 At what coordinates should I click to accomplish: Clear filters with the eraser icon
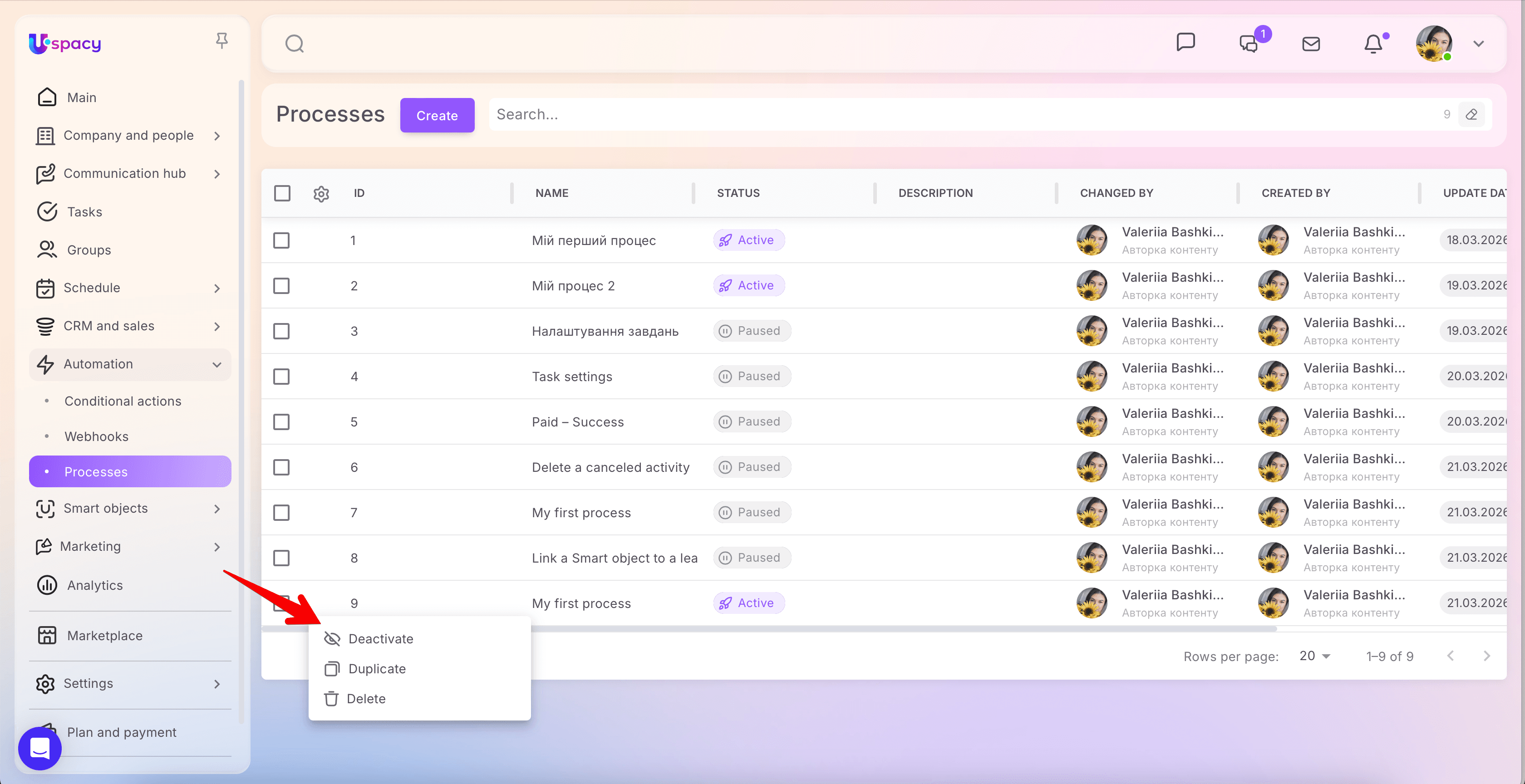click(1471, 115)
